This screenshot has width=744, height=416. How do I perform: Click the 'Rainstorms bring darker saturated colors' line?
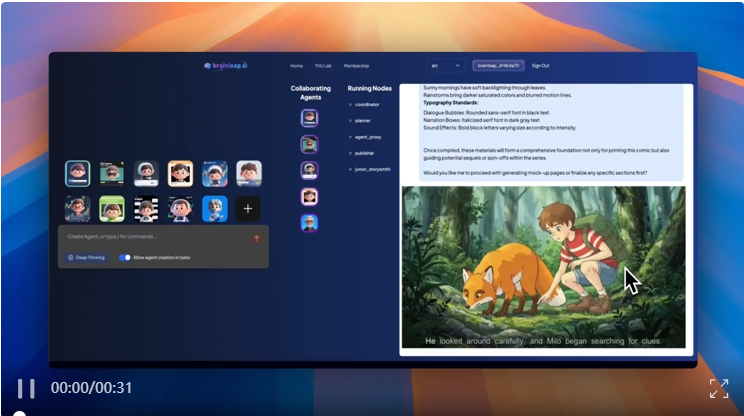(x=497, y=95)
